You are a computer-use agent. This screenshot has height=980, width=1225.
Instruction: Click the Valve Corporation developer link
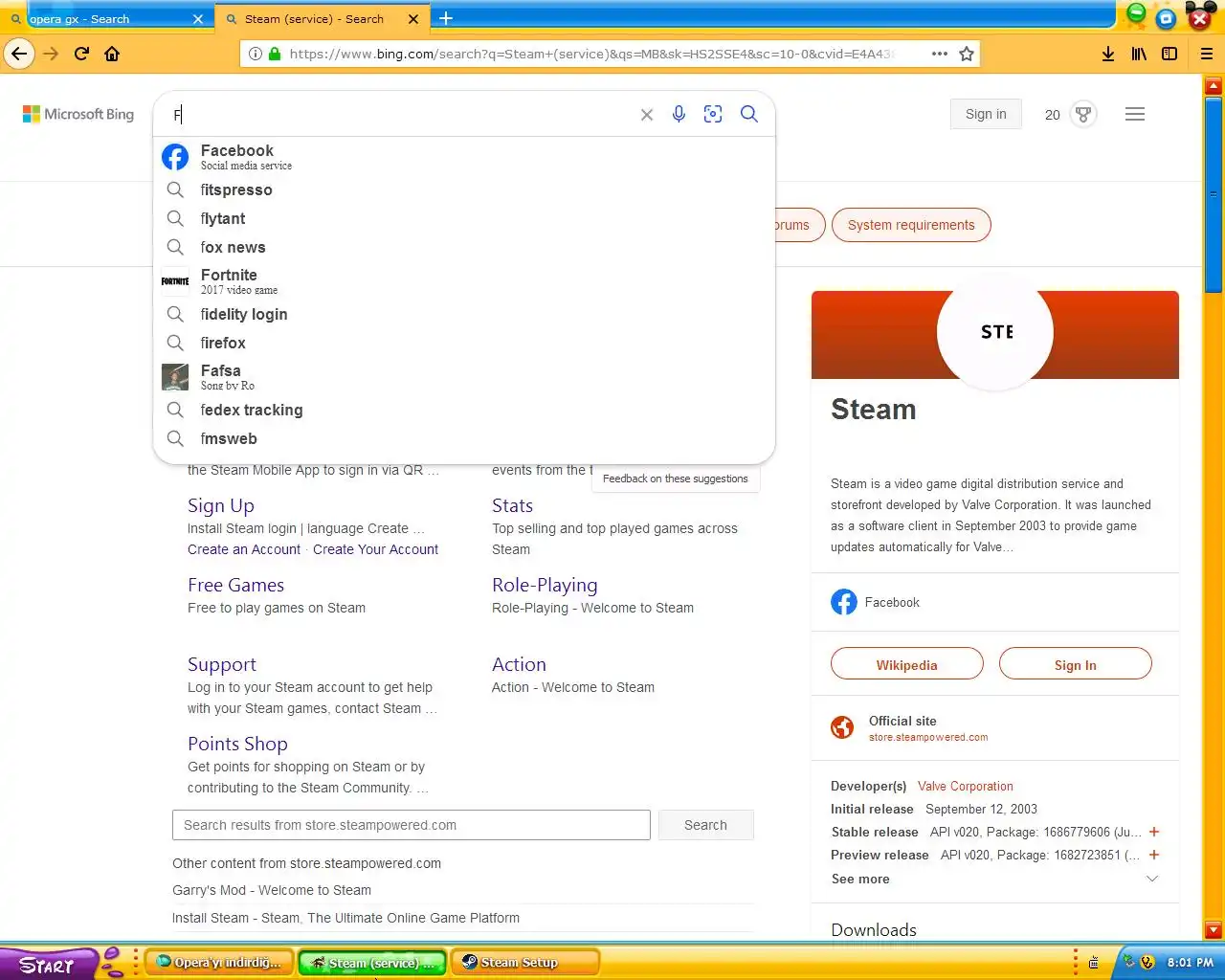tap(965, 786)
